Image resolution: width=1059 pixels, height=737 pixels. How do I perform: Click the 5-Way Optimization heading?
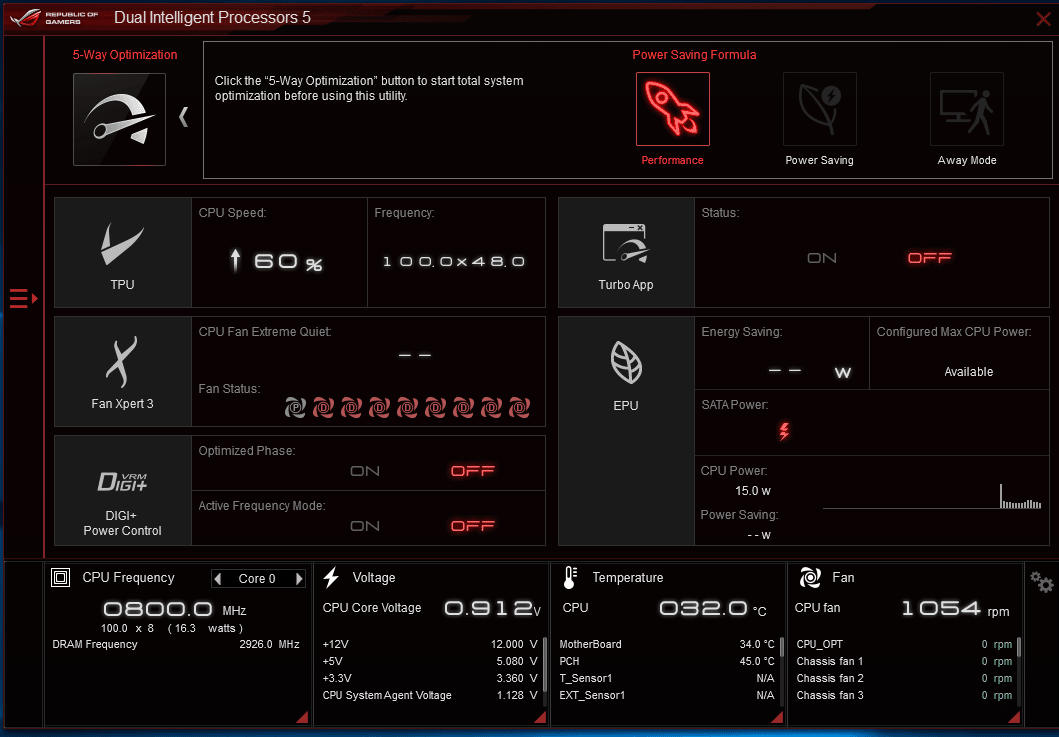125,55
